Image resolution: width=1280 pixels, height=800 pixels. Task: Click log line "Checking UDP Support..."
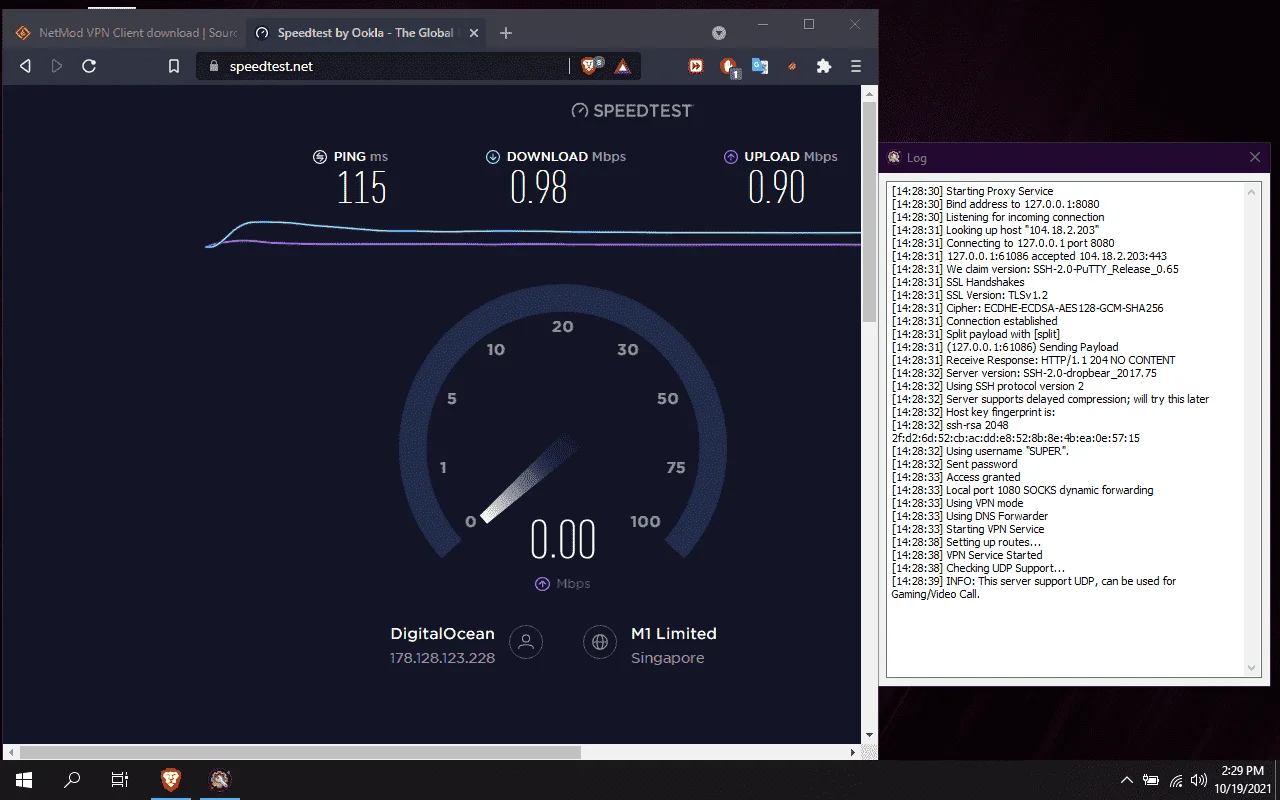978,568
